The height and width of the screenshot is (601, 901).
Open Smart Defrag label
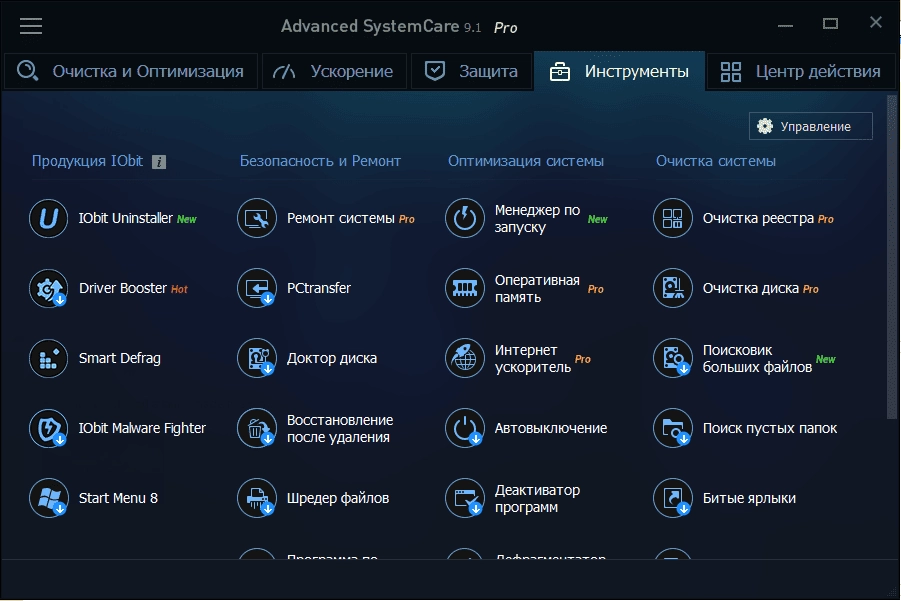click(x=120, y=359)
